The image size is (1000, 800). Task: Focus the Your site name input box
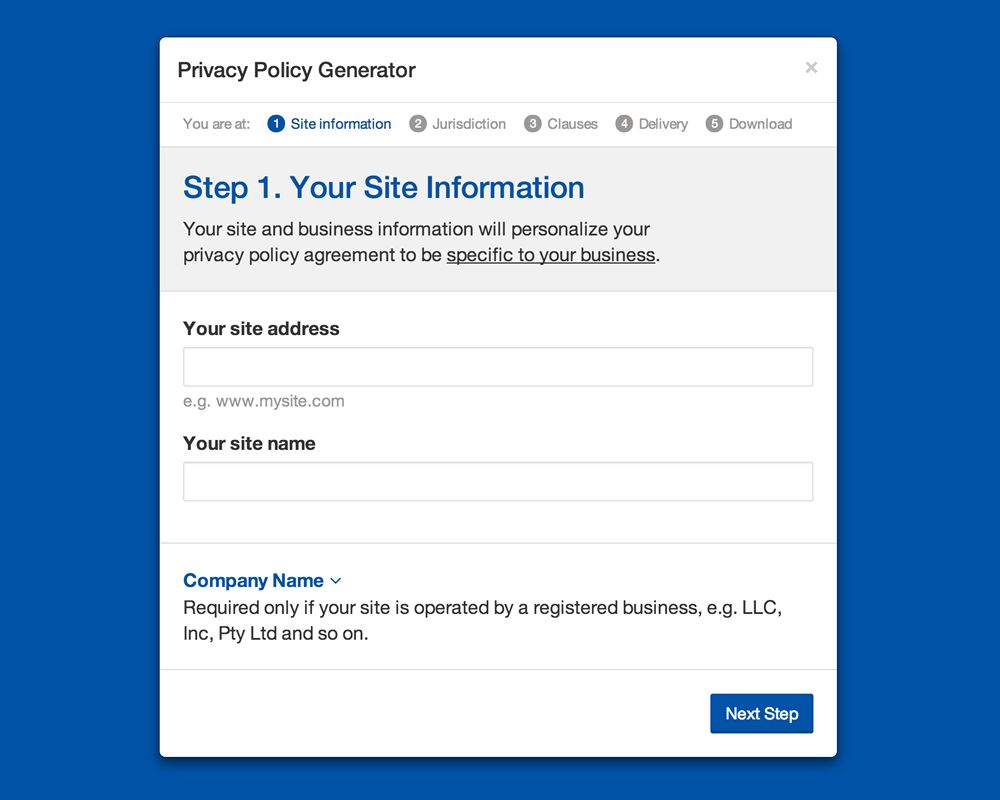click(497, 481)
